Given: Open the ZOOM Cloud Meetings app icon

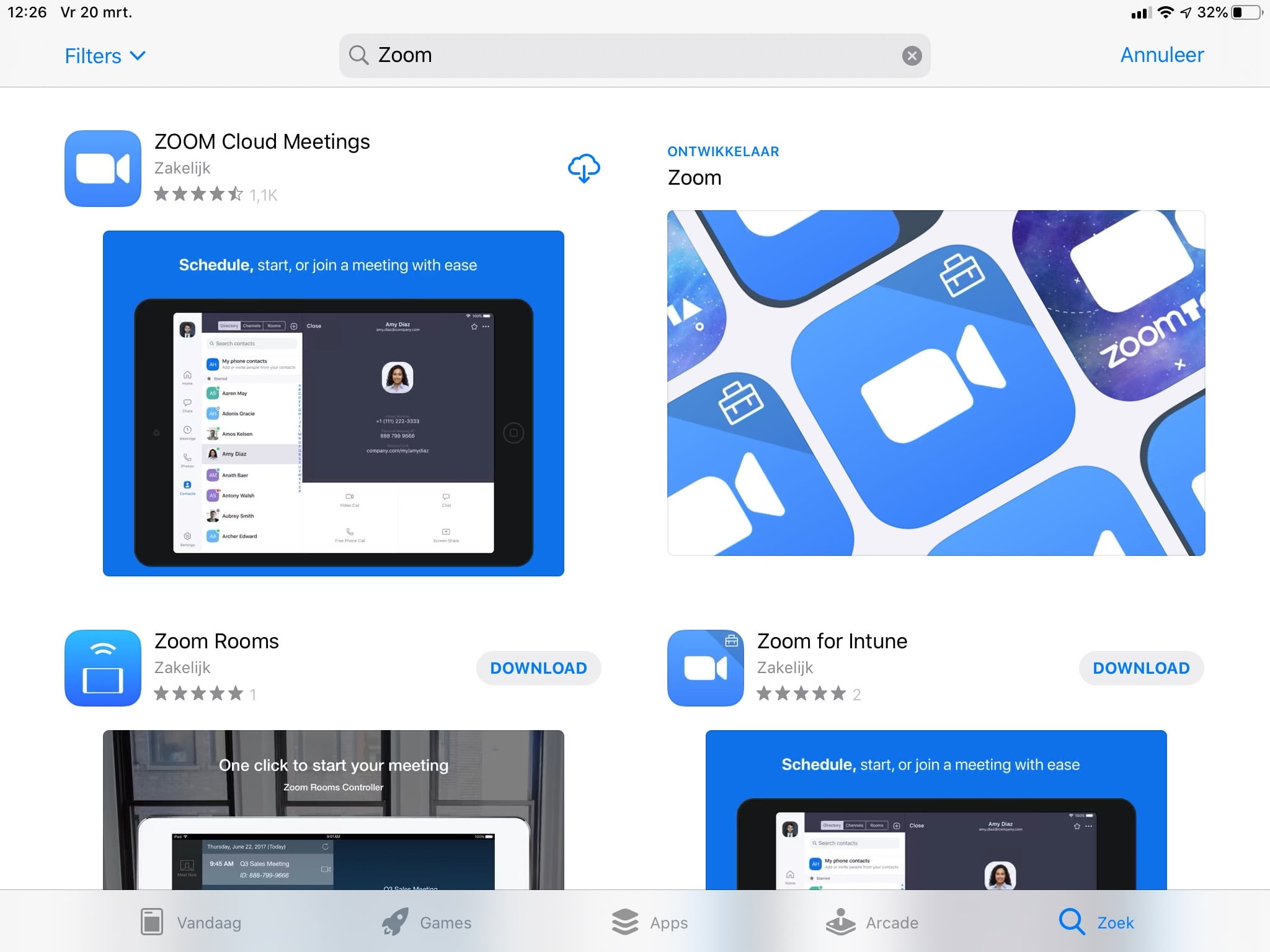Looking at the screenshot, I should coord(103,168).
